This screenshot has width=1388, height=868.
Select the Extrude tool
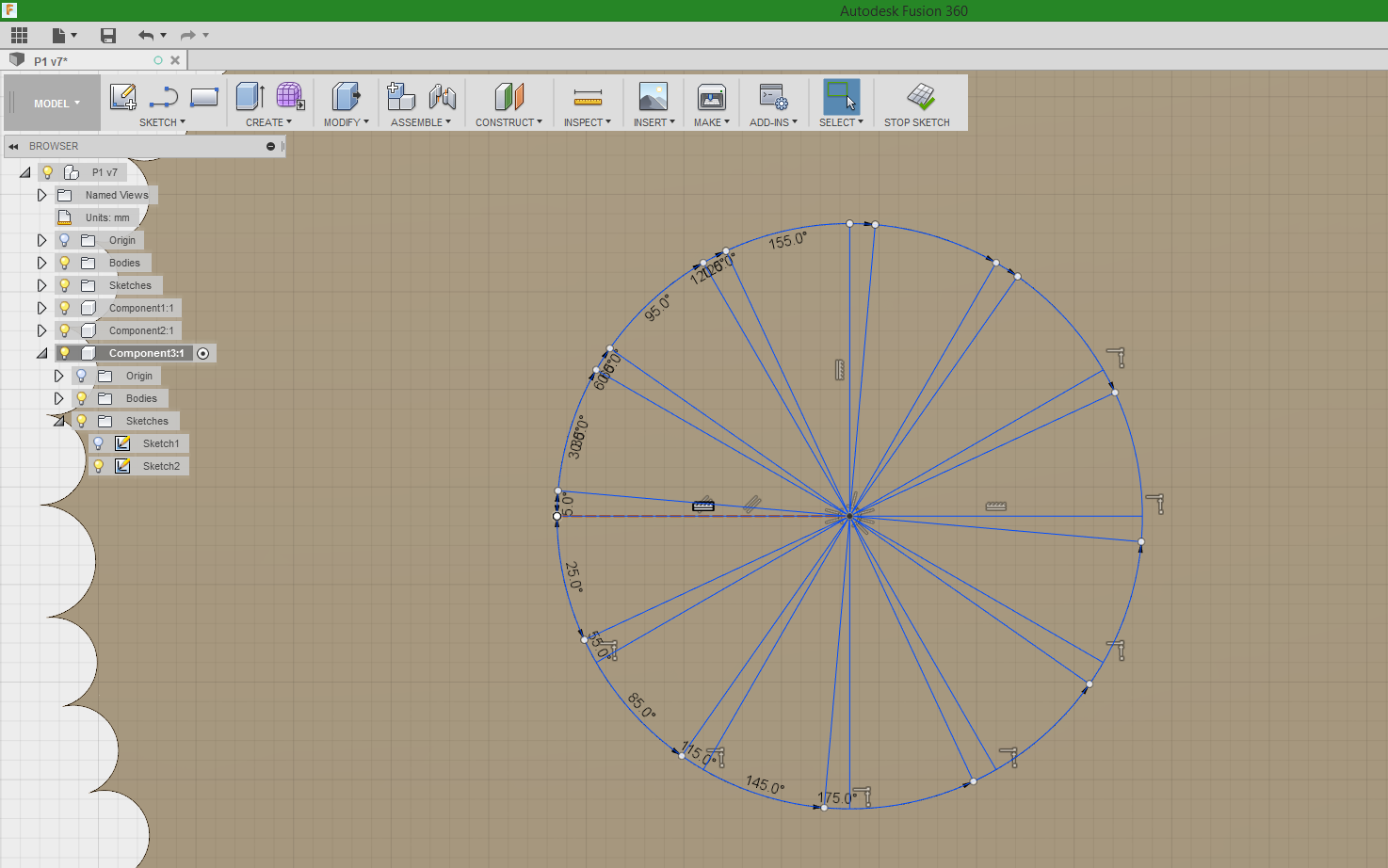[x=250, y=96]
